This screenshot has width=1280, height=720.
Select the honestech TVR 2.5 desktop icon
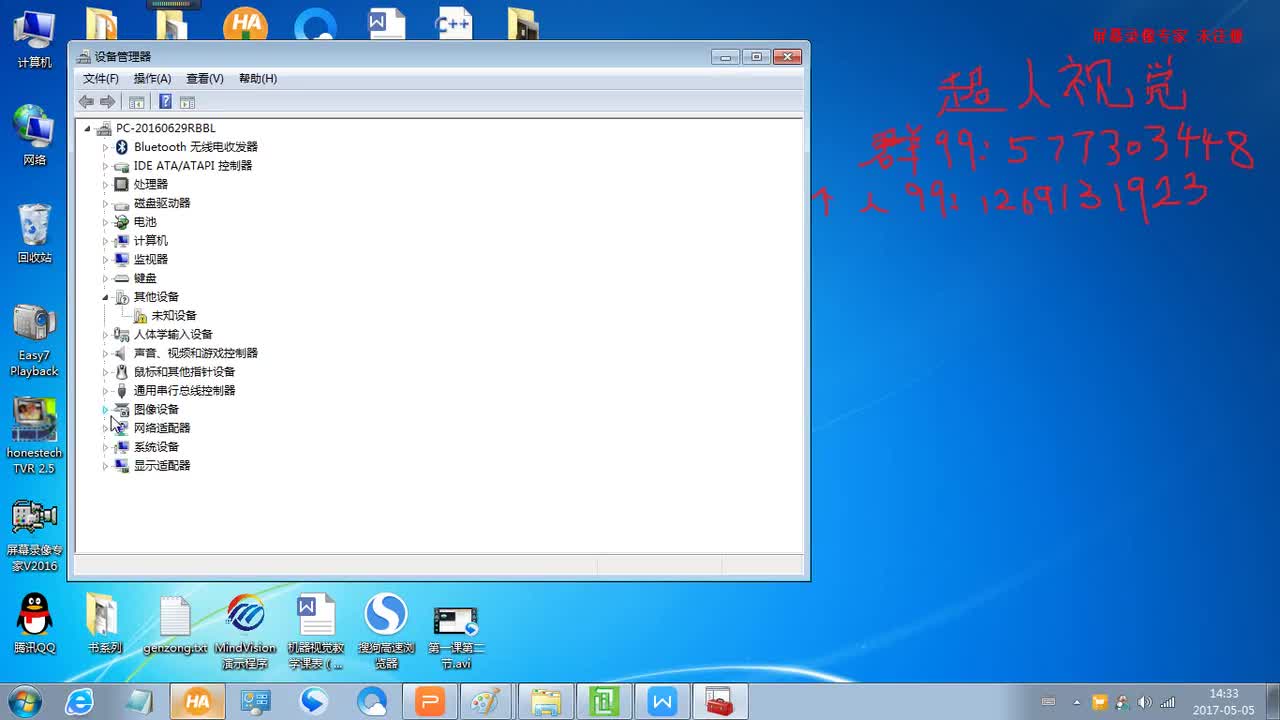34,437
